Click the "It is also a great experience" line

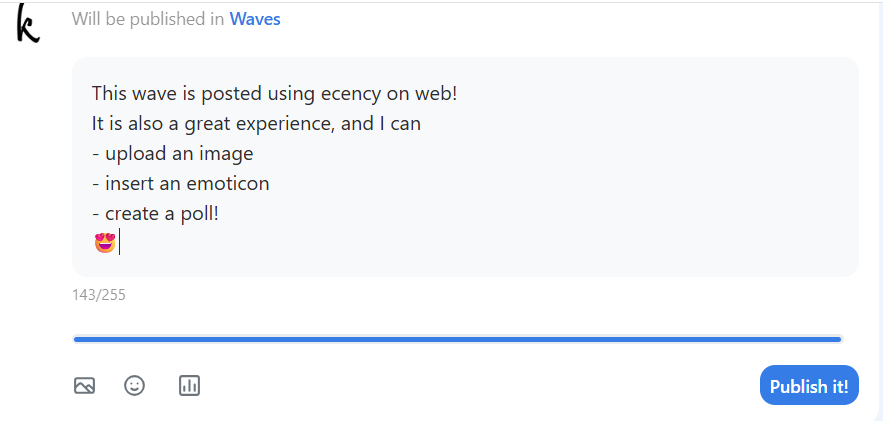click(x=256, y=123)
